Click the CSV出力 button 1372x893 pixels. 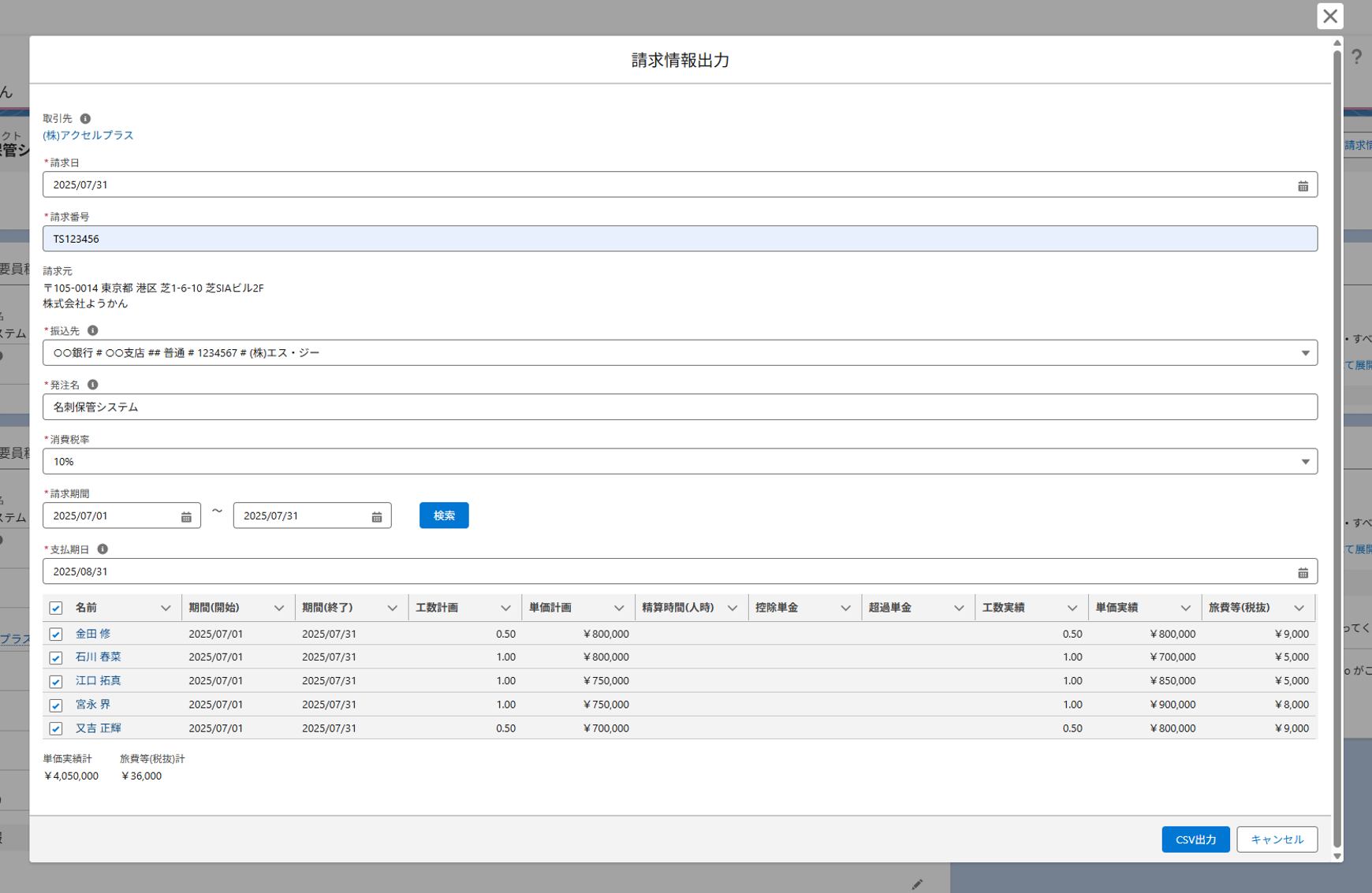point(1195,839)
